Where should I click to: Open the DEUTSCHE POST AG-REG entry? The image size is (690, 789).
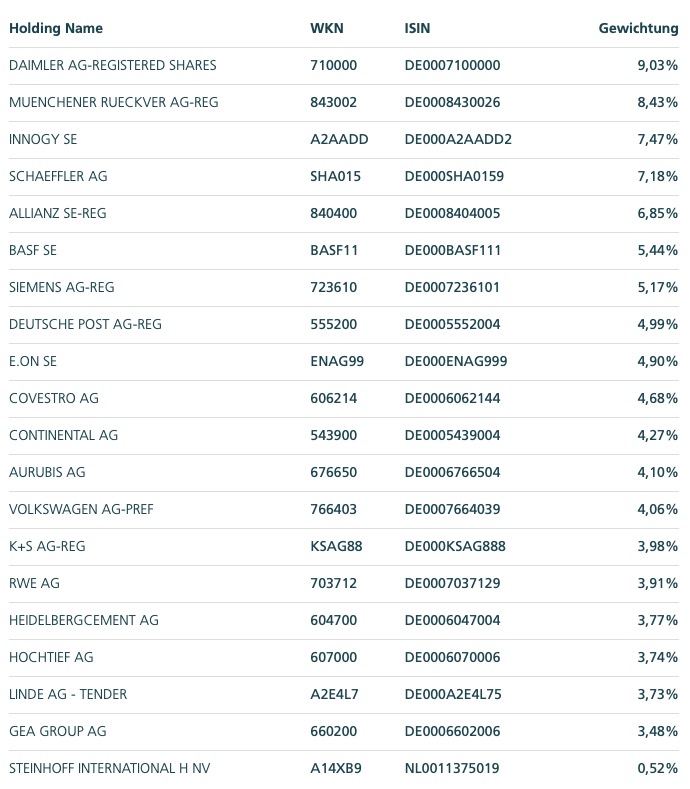pos(85,324)
